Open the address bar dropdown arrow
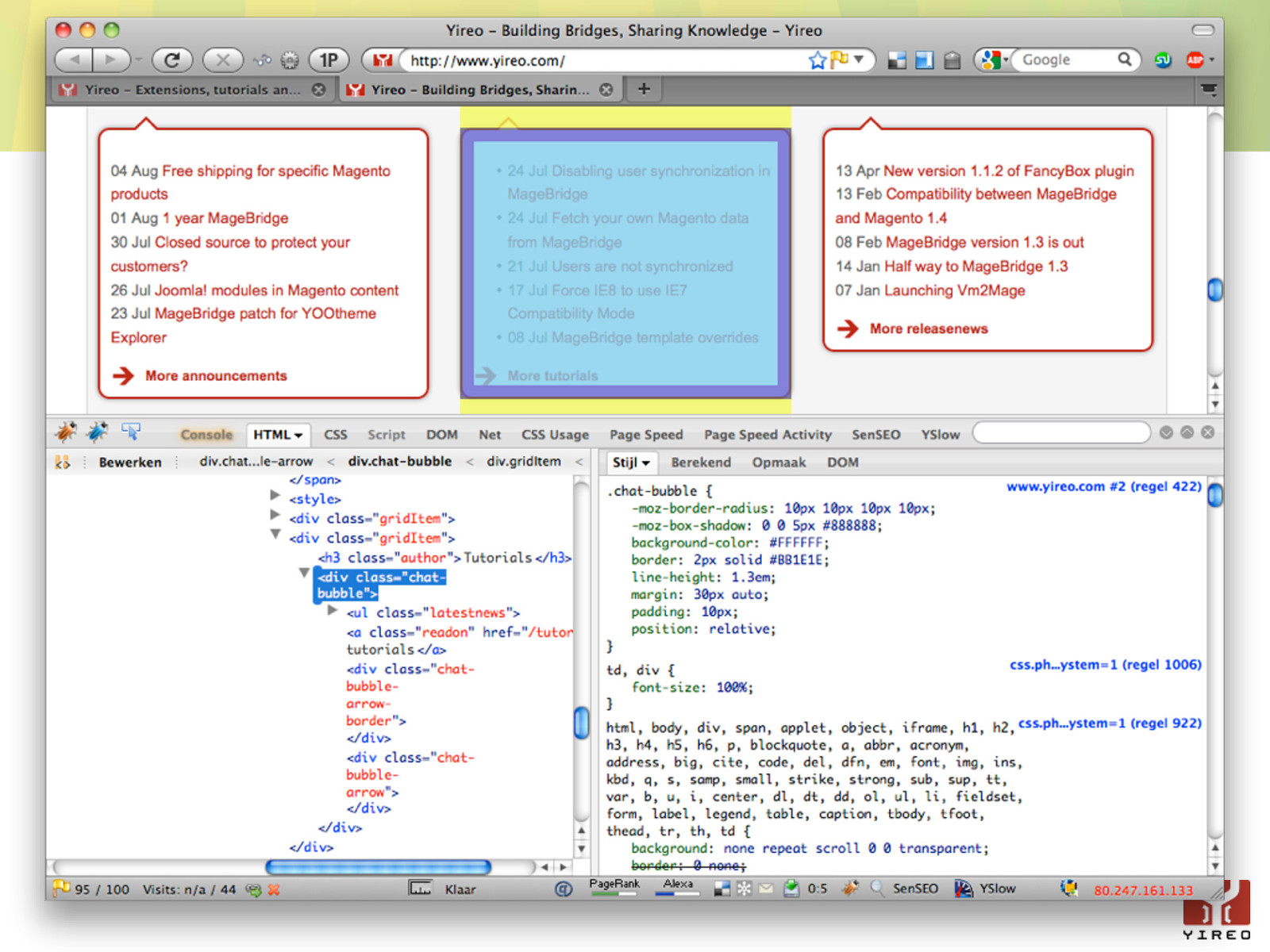The image size is (1270, 952). [x=859, y=59]
